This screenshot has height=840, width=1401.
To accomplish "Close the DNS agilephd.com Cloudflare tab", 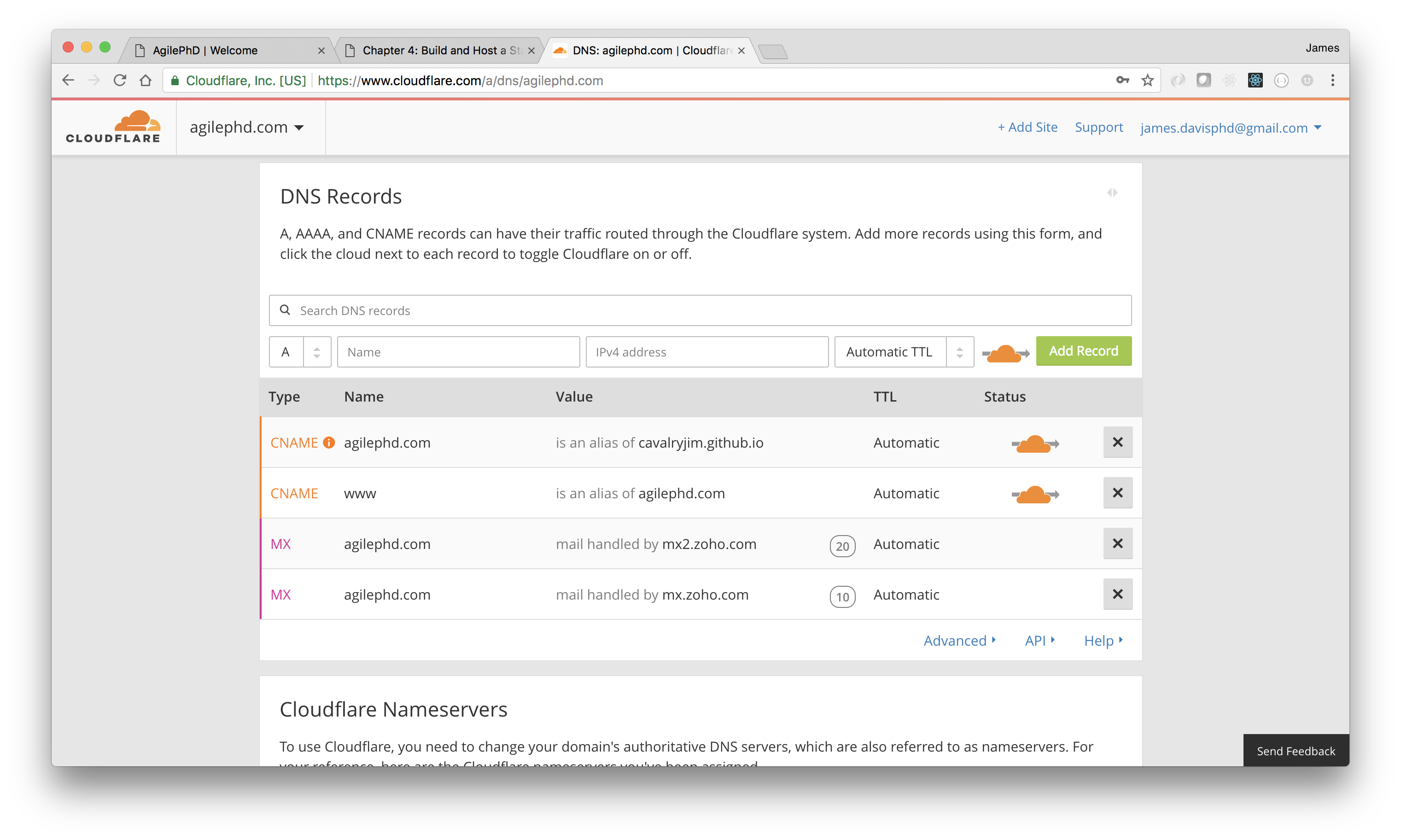I will point(741,50).
